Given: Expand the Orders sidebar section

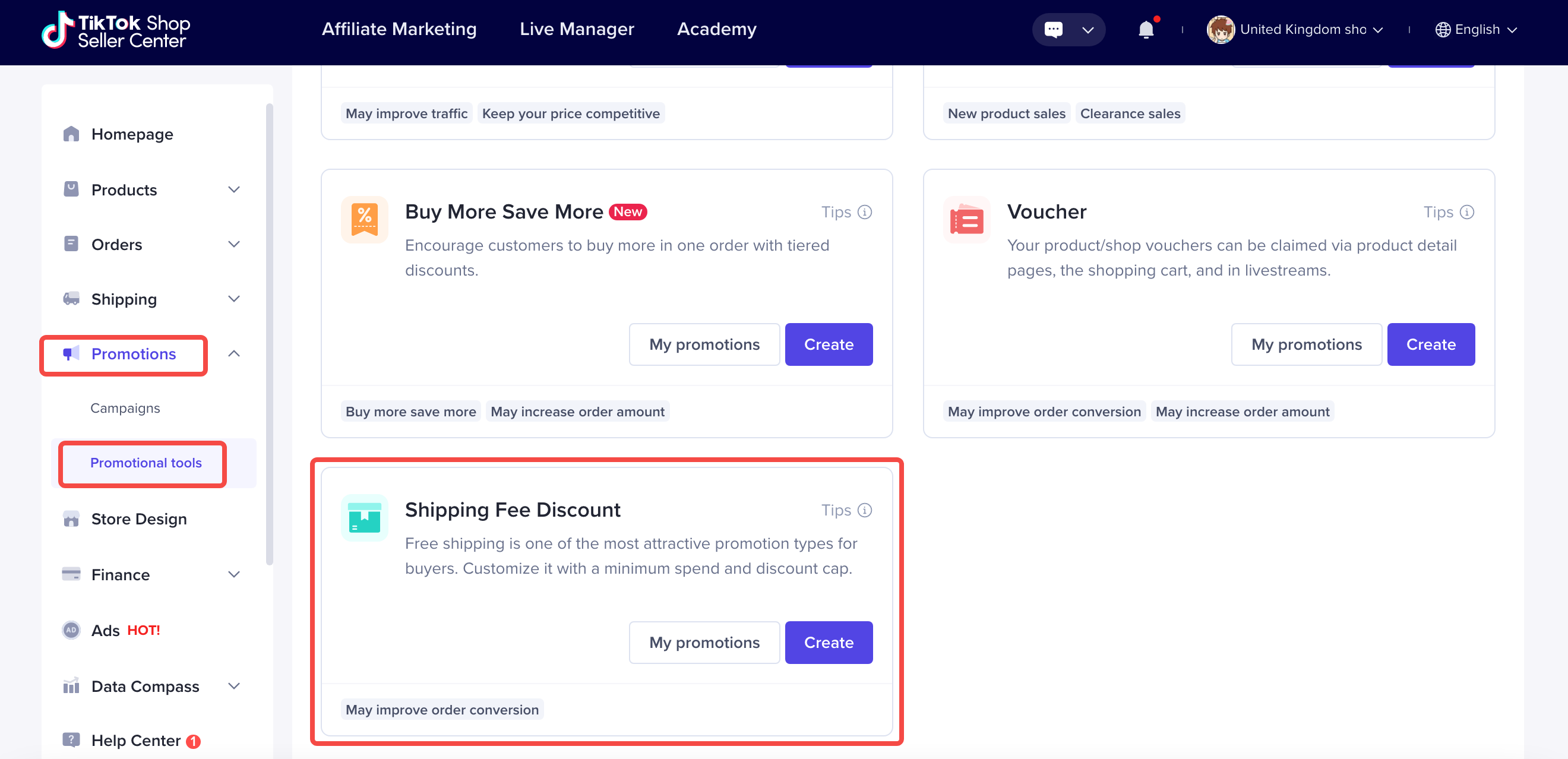Looking at the screenshot, I should [234, 244].
